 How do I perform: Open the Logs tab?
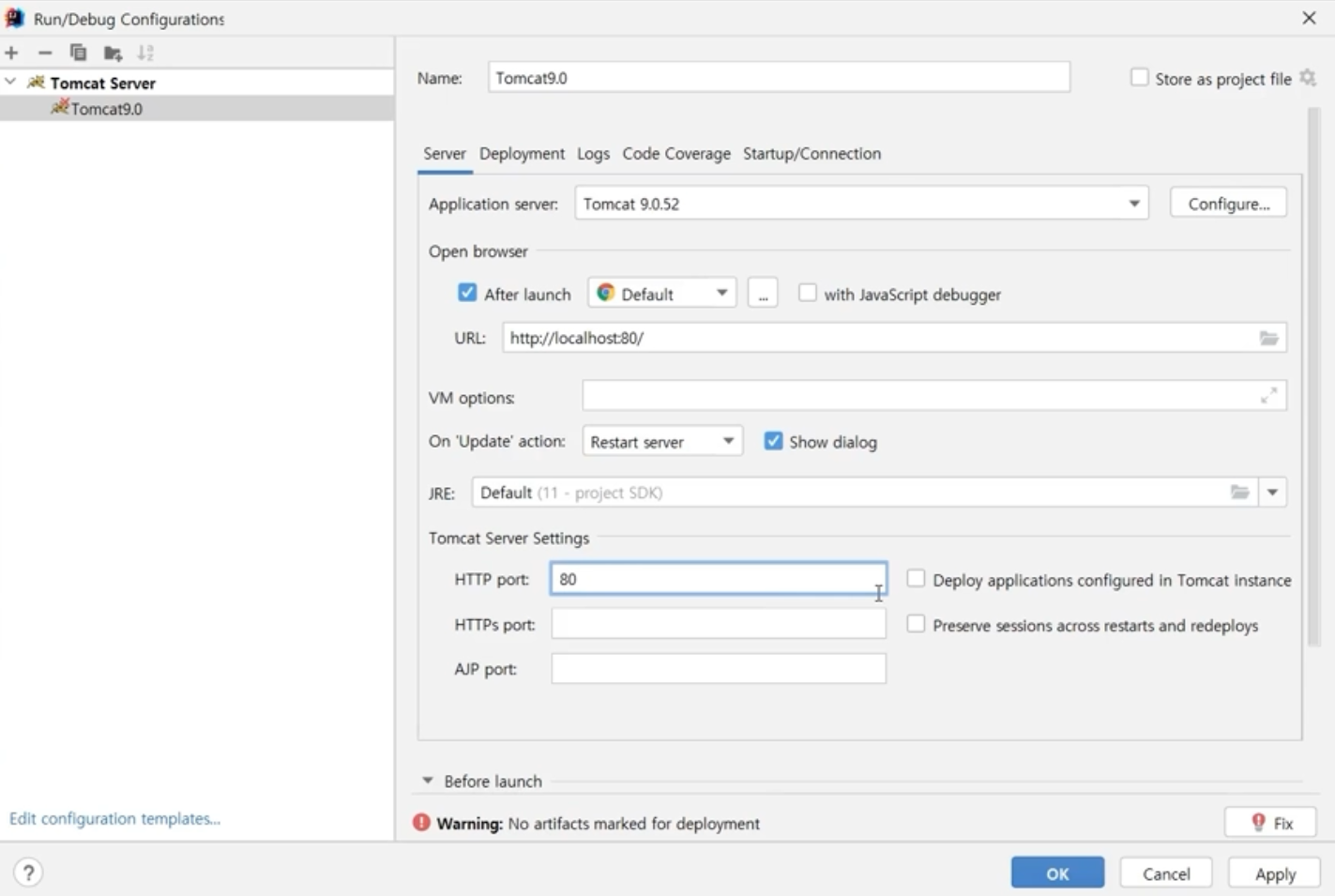click(x=593, y=154)
